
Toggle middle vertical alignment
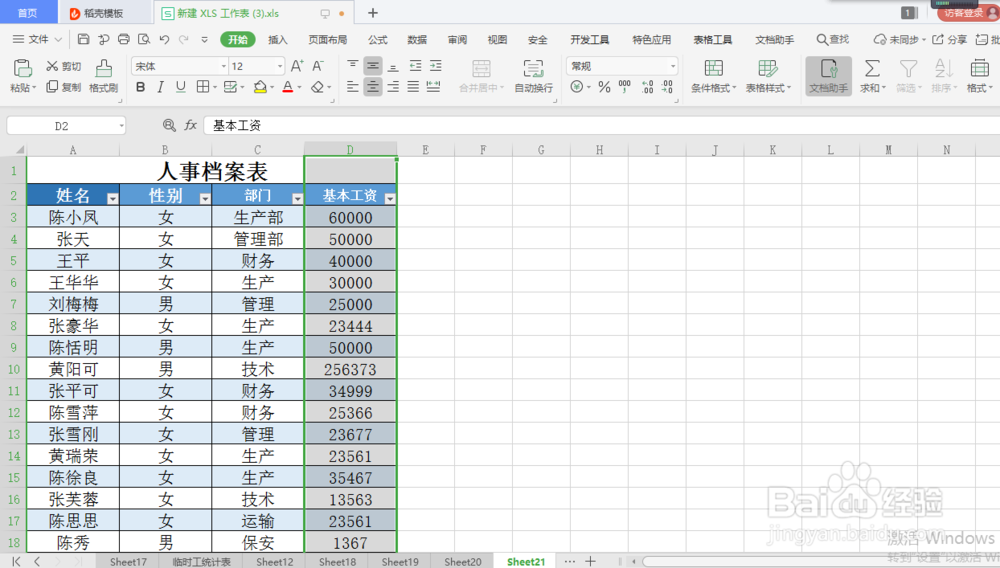pos(372,66)
